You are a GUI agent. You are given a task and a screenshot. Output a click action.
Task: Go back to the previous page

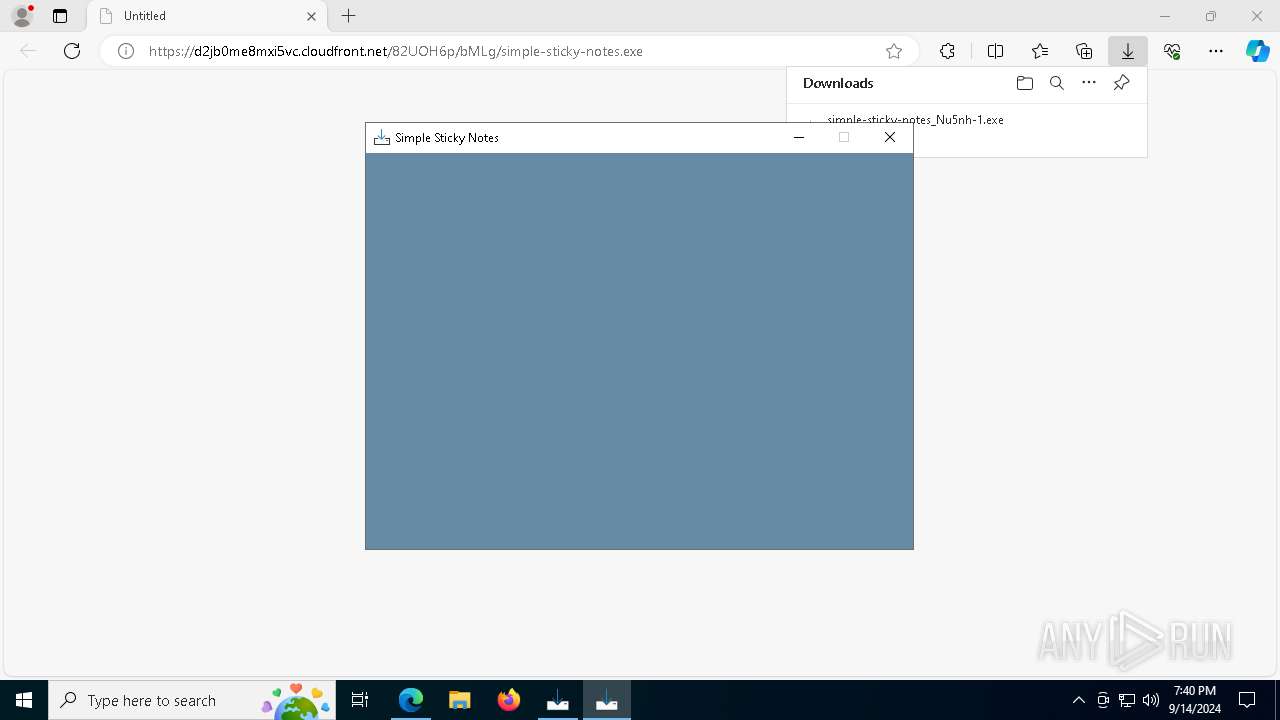[x=28, y=51]
